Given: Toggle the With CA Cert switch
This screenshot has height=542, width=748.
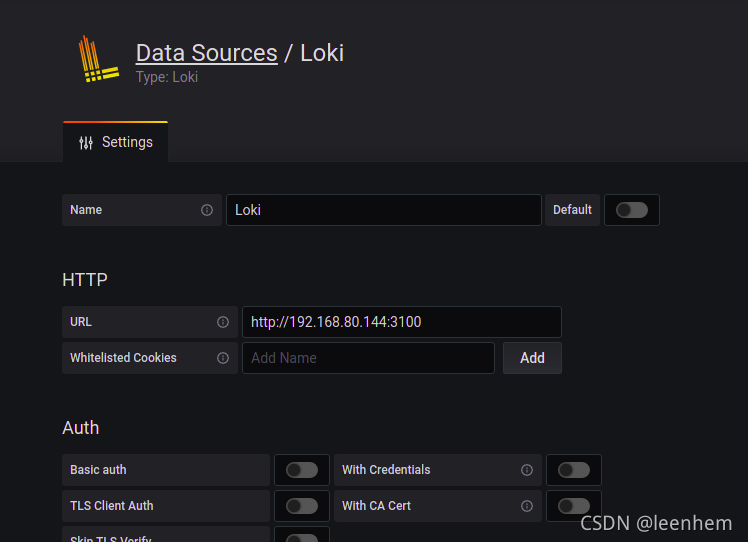Looking at the screenshot, I should [574, 506].
